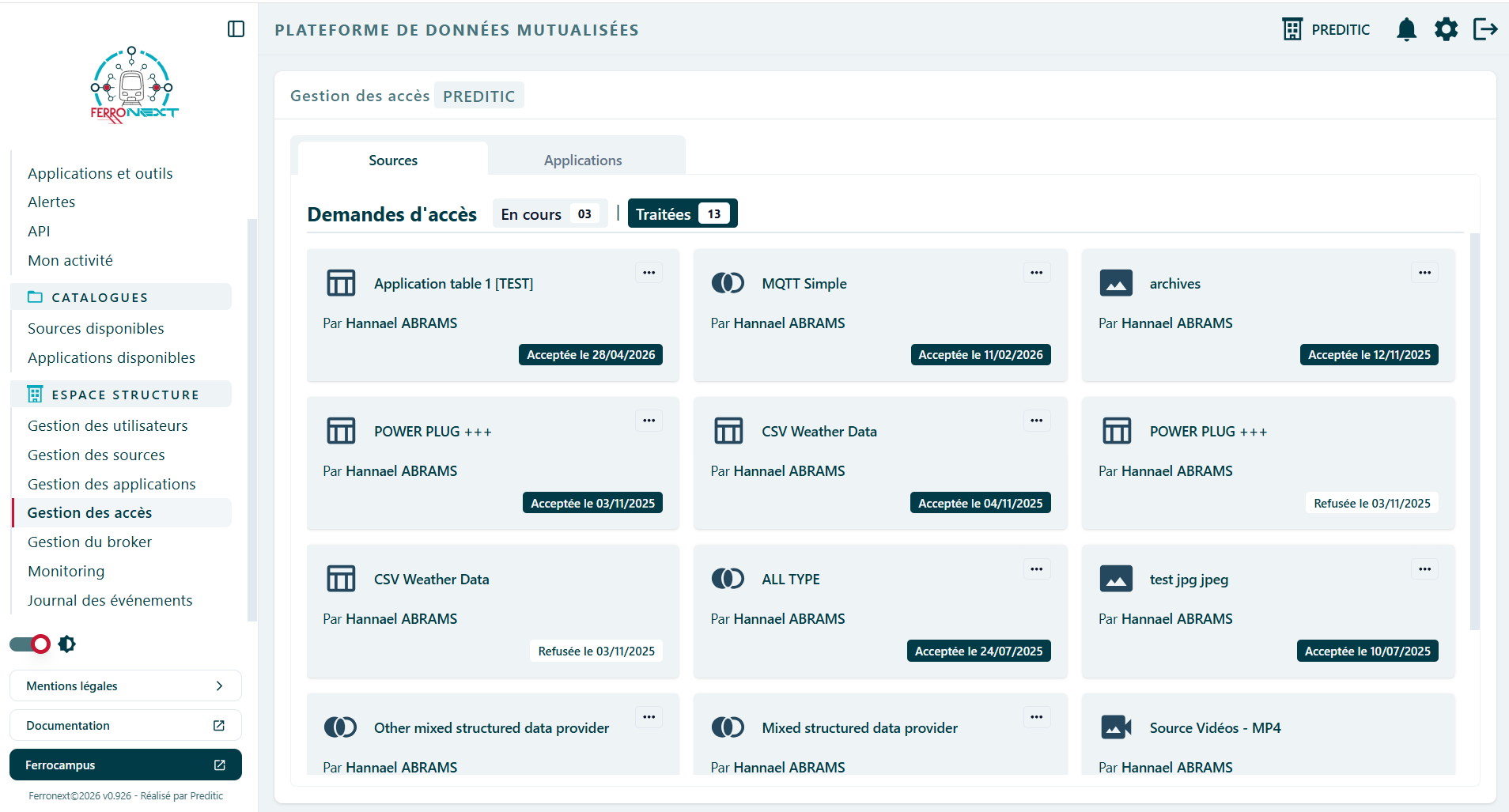Click the access requests list scrollbar
Image resolution: width=1509 pixels, height=812 pixels.
click(1474, 432)
